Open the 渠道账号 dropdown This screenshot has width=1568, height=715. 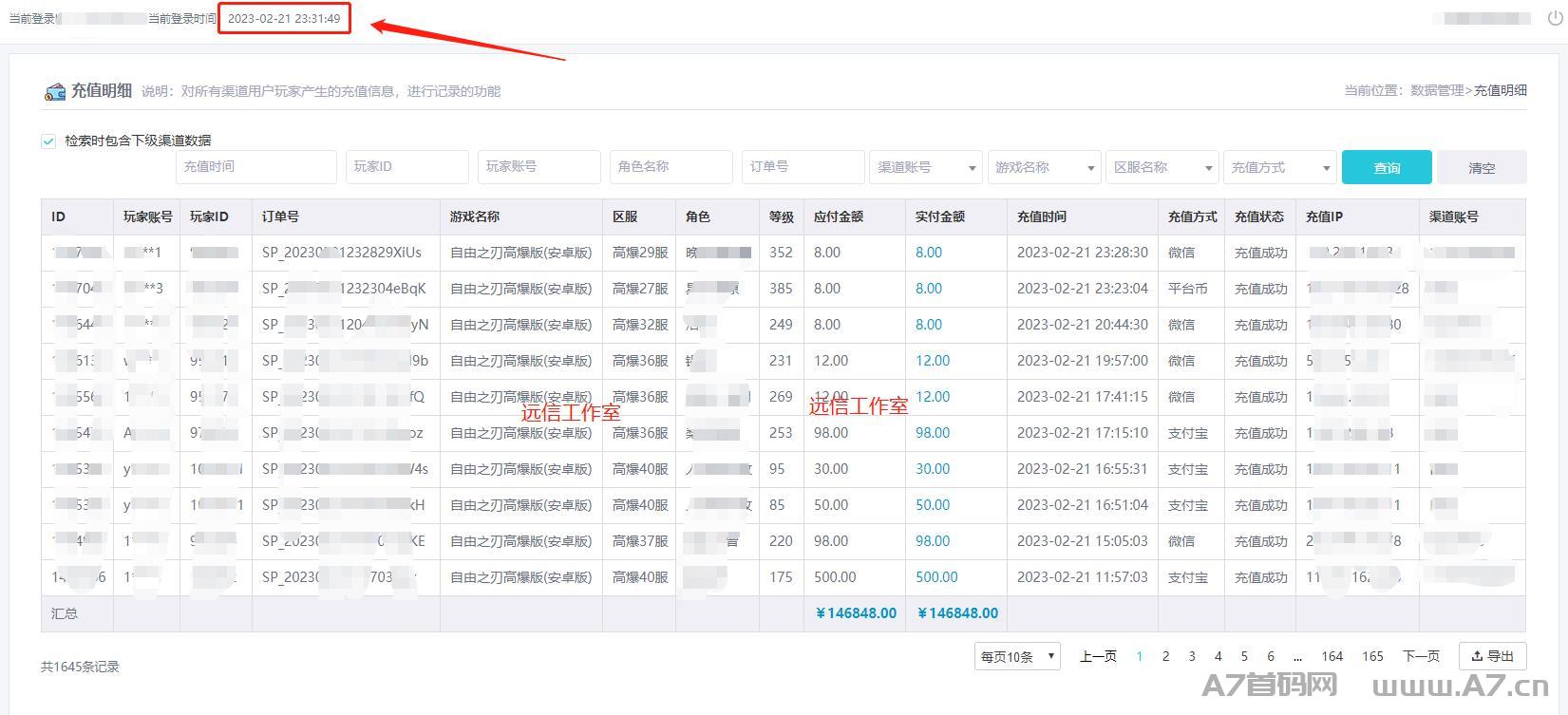926,167
